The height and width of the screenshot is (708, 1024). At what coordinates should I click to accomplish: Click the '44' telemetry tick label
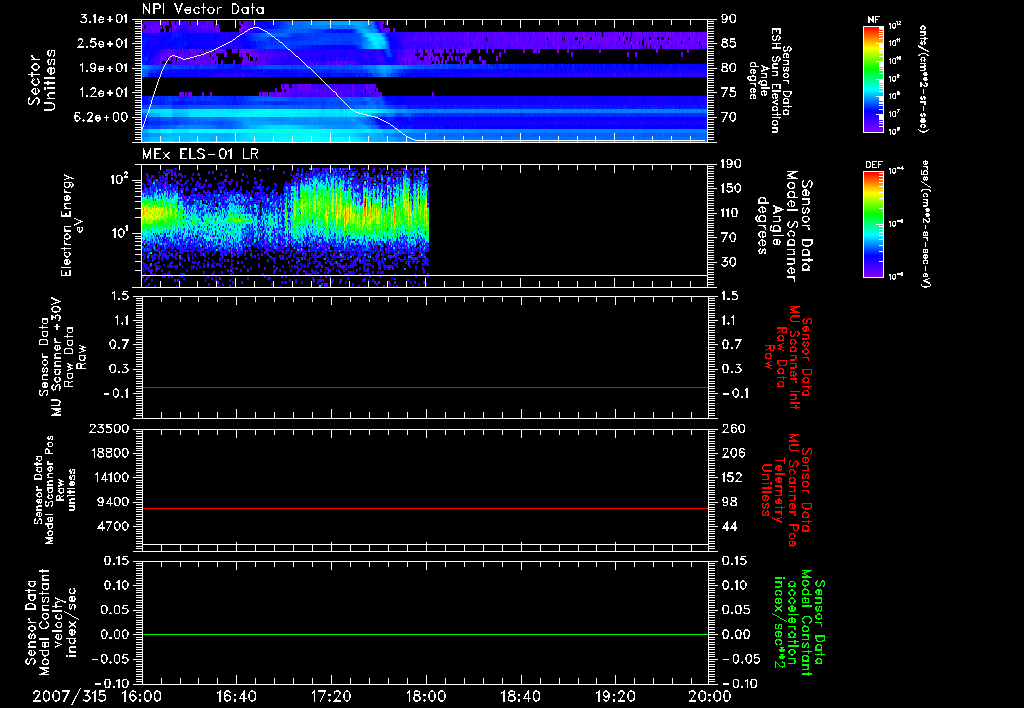tap(729, 526)
